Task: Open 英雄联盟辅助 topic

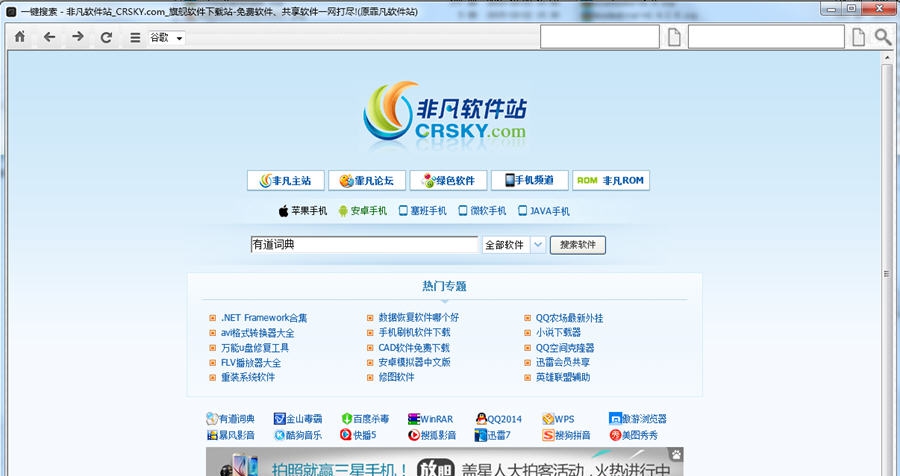Action: pos(563,377)
